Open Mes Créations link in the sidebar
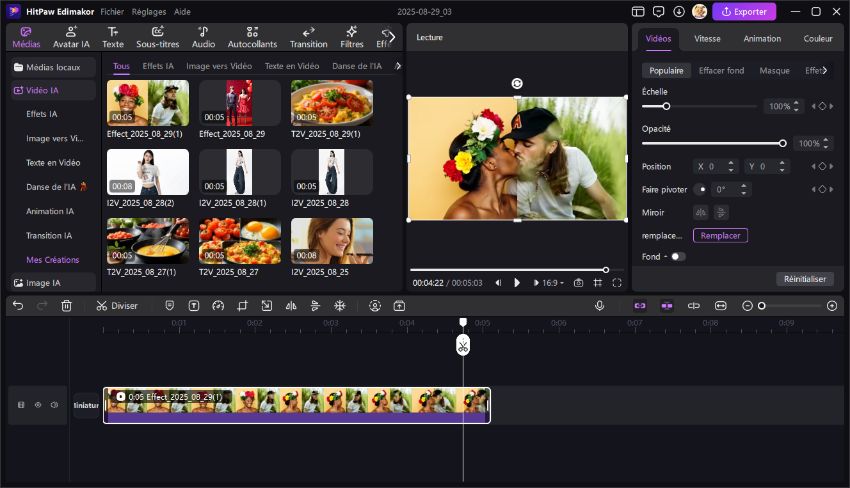The width and height of the screenshot is (850, 488). point(53,260)
